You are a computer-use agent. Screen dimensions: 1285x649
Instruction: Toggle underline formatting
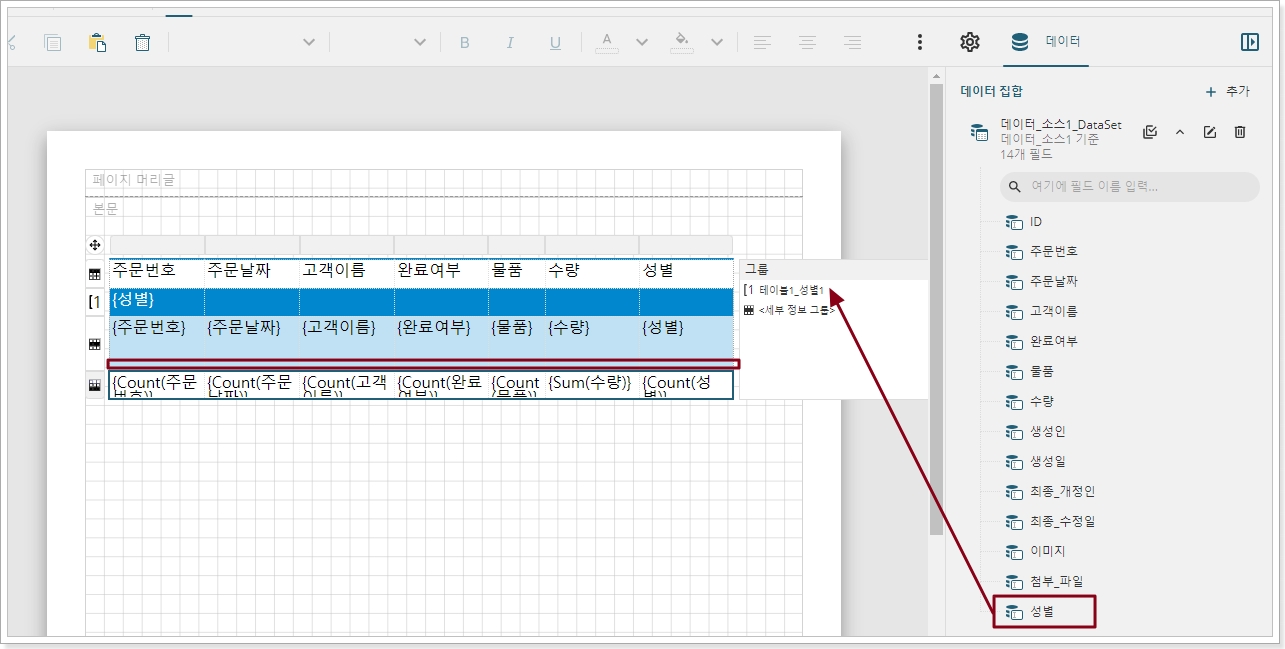pyautogui.click(x=555, y=42)
